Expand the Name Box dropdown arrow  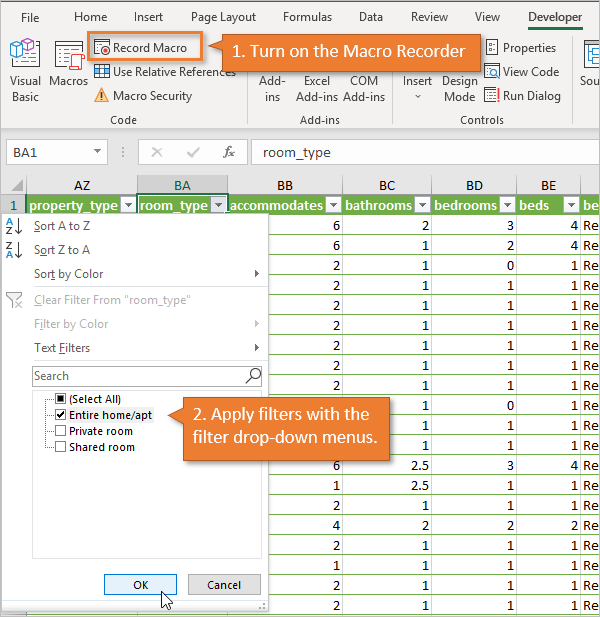point(98,152)
